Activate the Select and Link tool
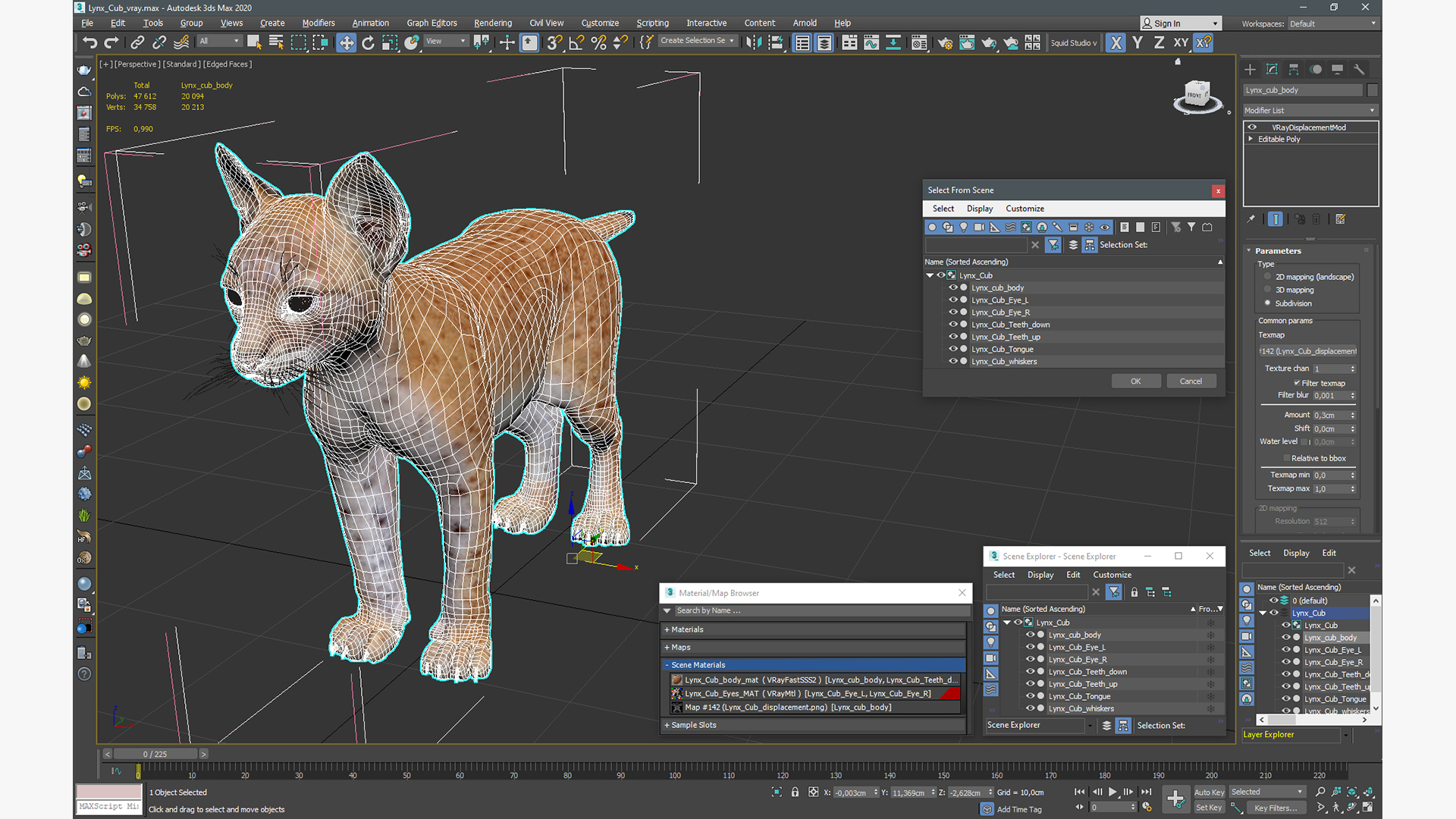 (x=137, y=42)
